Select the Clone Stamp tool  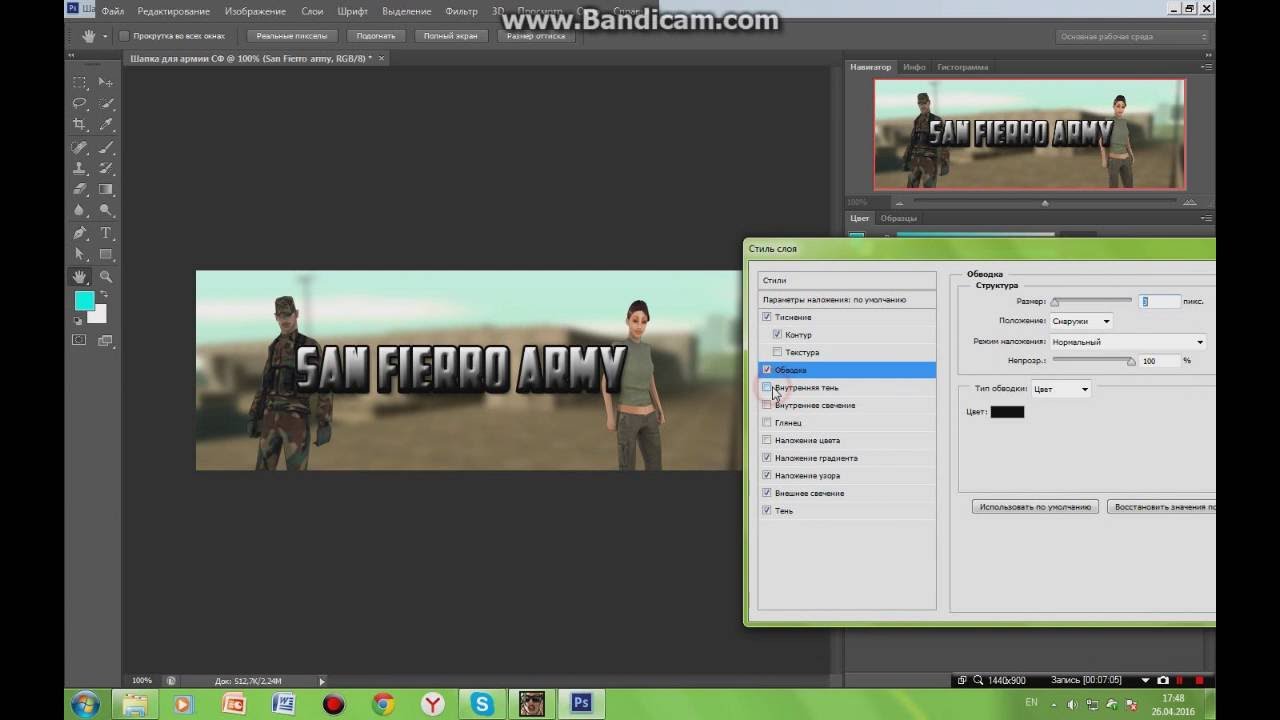tap(80, 168)
